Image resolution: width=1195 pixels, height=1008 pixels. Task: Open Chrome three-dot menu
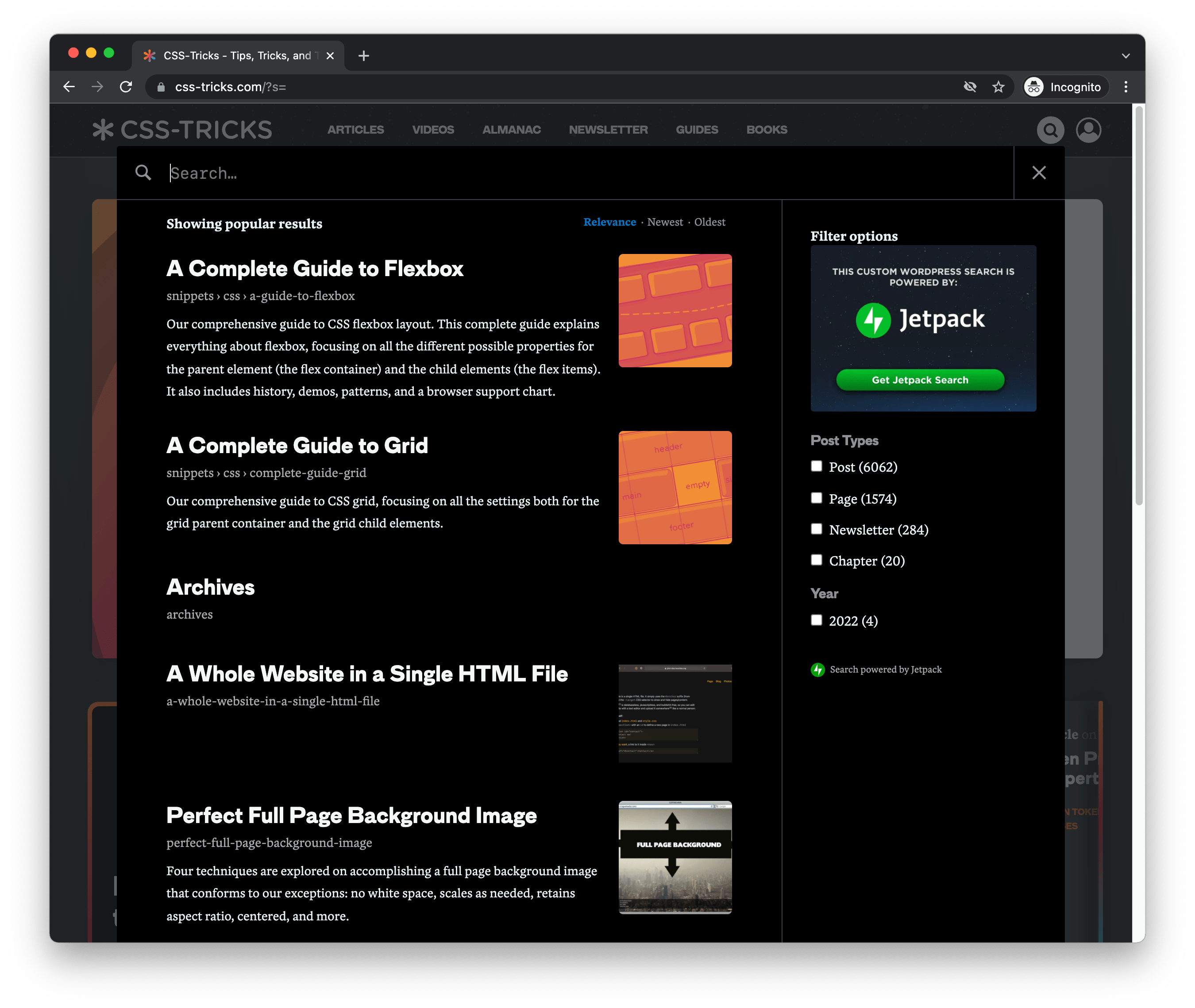point(1125,87)
